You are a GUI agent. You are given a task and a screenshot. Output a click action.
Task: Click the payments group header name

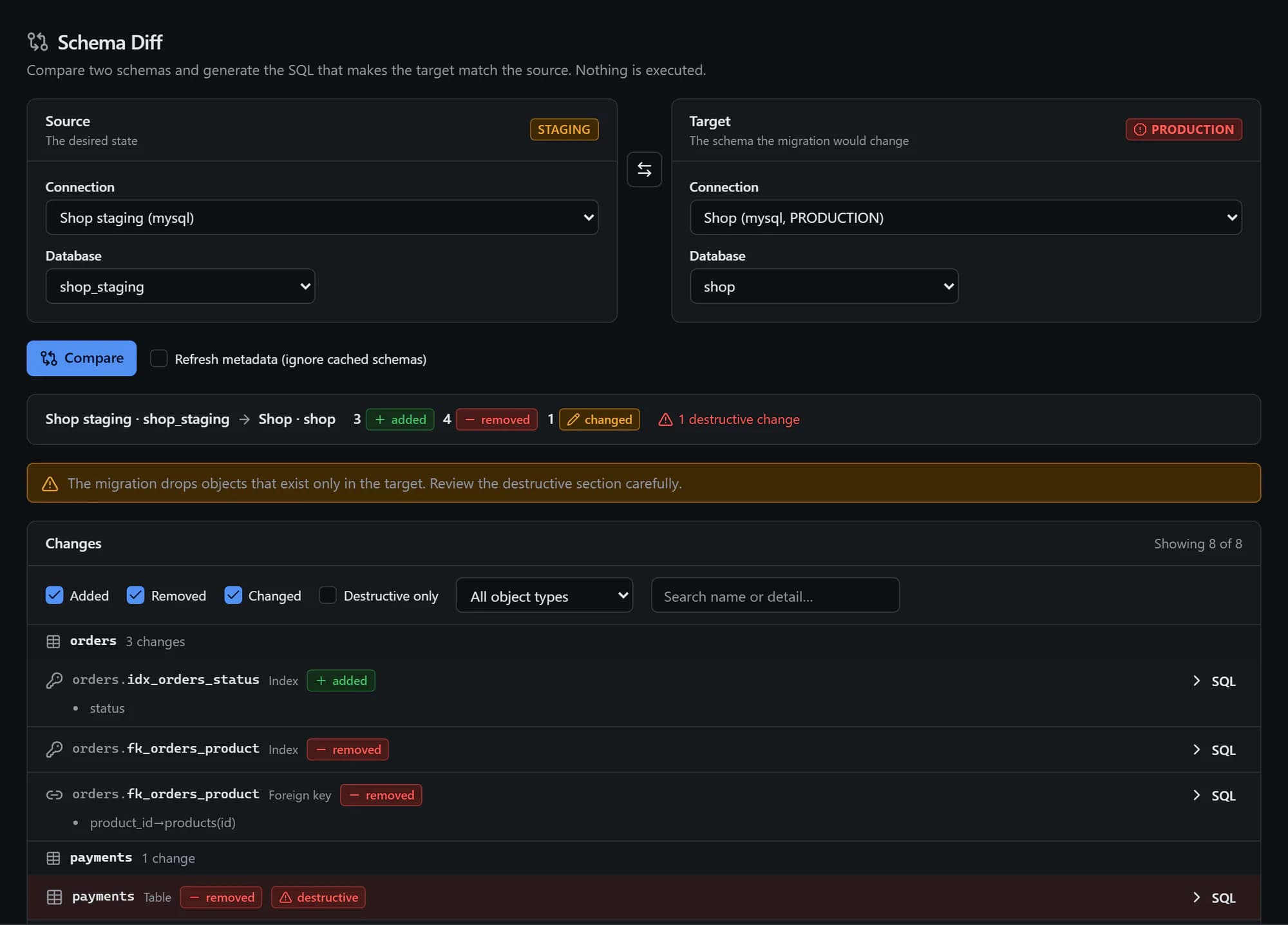[x=101, y=858]
